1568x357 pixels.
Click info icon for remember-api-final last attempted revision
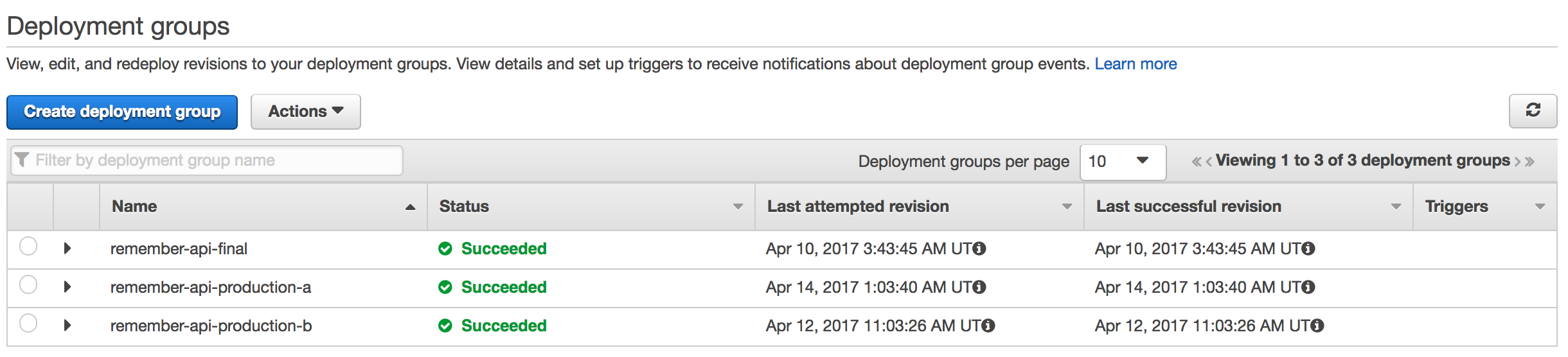[x=979, y=248]
